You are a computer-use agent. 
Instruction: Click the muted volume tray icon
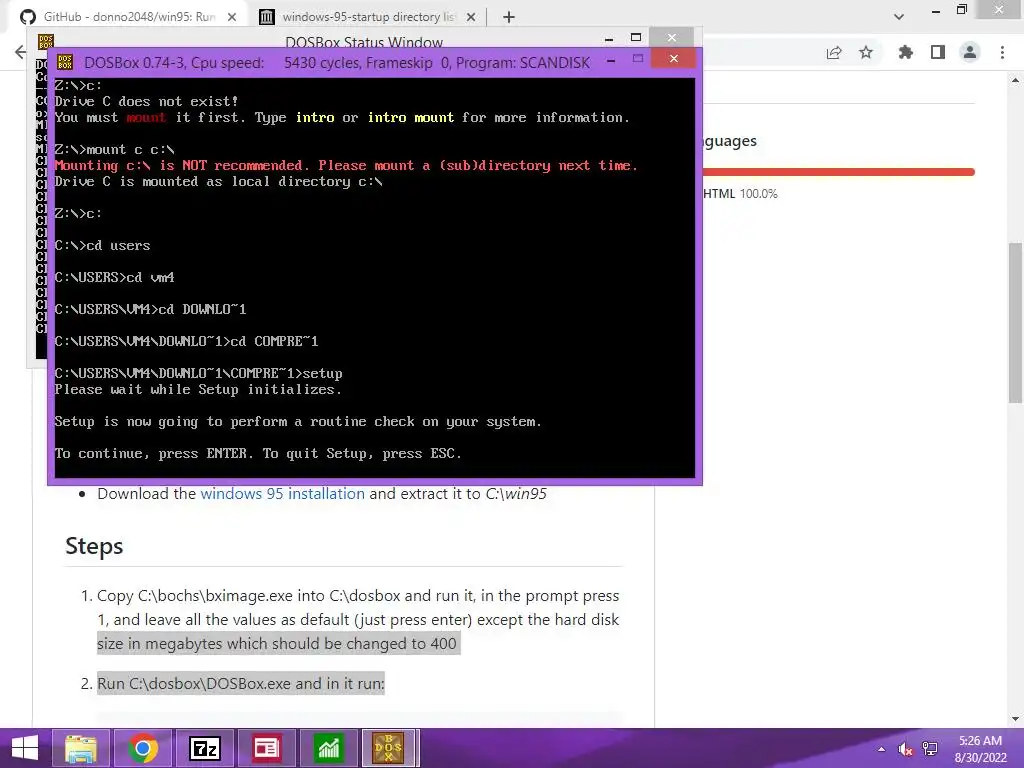[x=905, y=749]
